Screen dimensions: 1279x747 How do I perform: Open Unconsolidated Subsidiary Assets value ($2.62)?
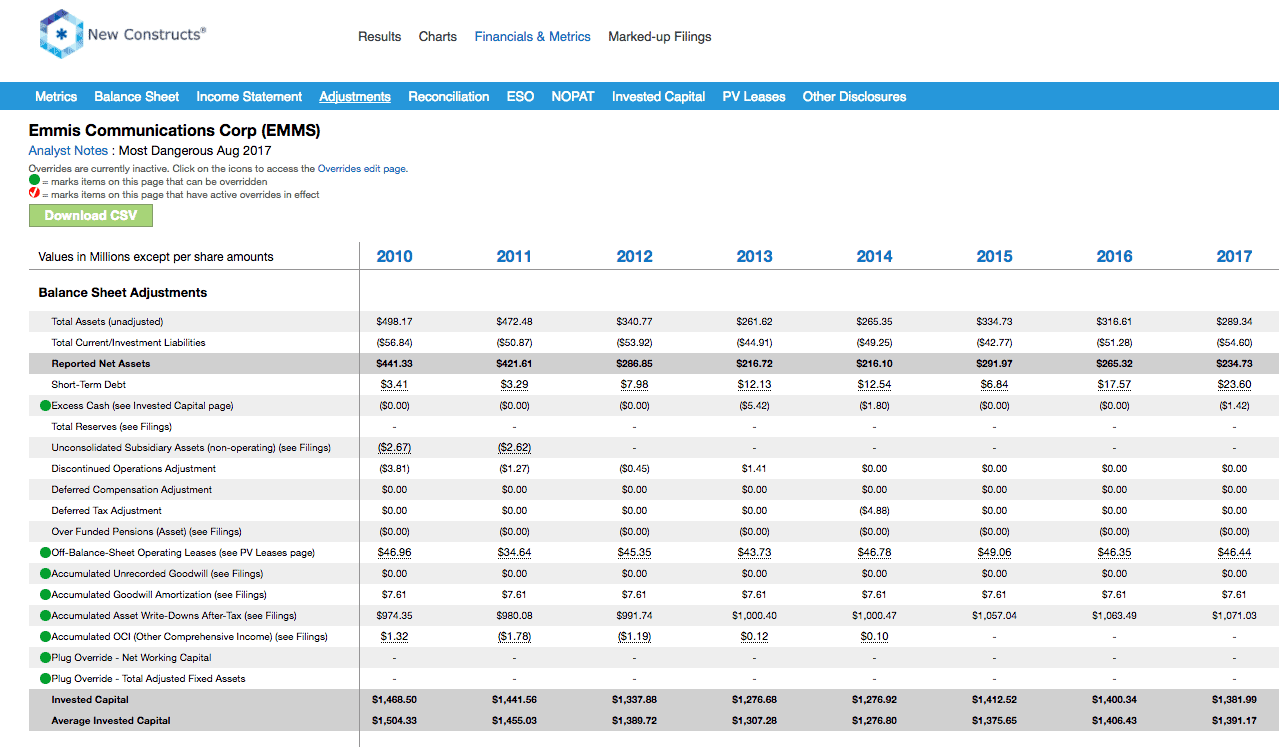click(514, 448)
